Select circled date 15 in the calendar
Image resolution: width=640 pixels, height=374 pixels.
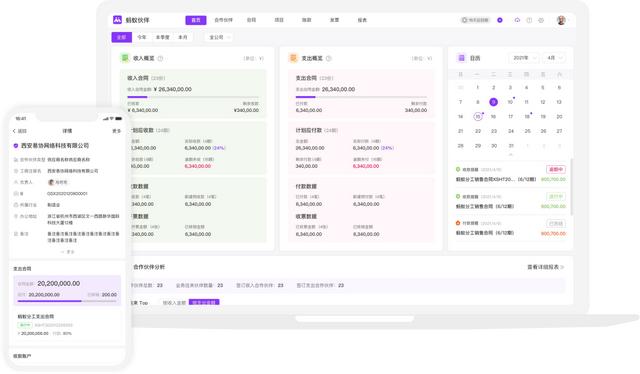(478, 117)
